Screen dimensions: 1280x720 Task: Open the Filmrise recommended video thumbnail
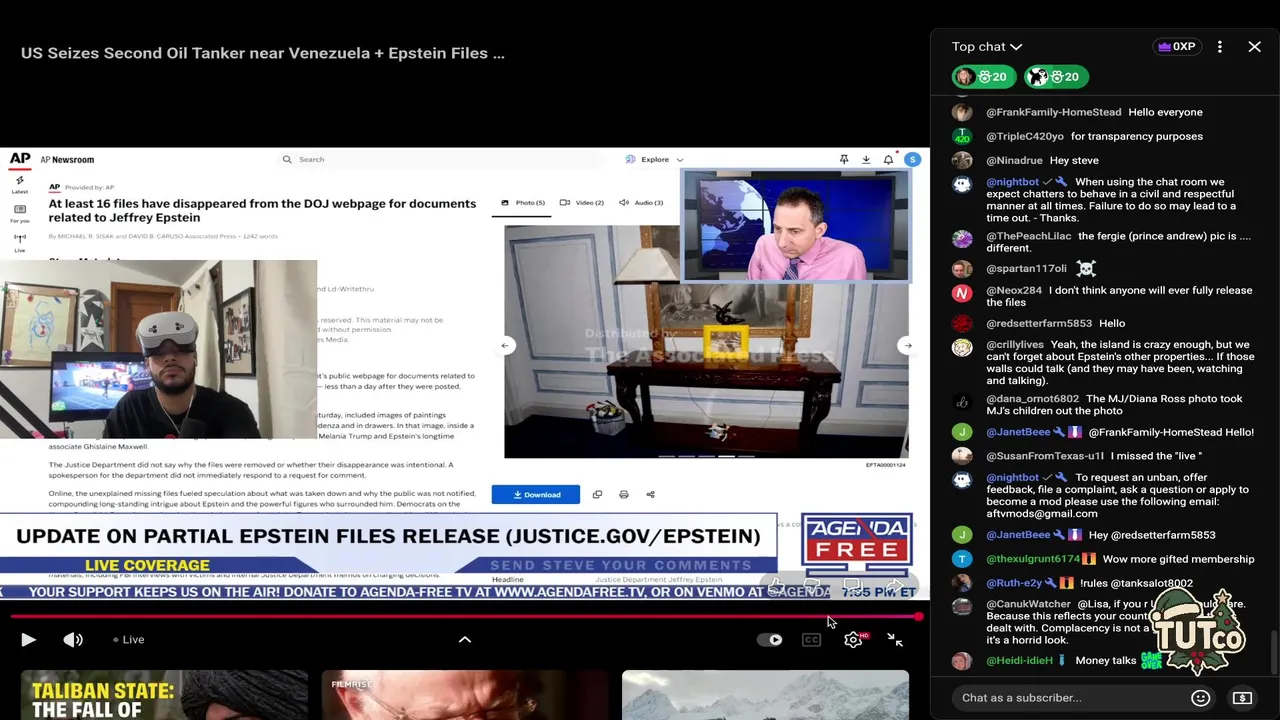465,695
